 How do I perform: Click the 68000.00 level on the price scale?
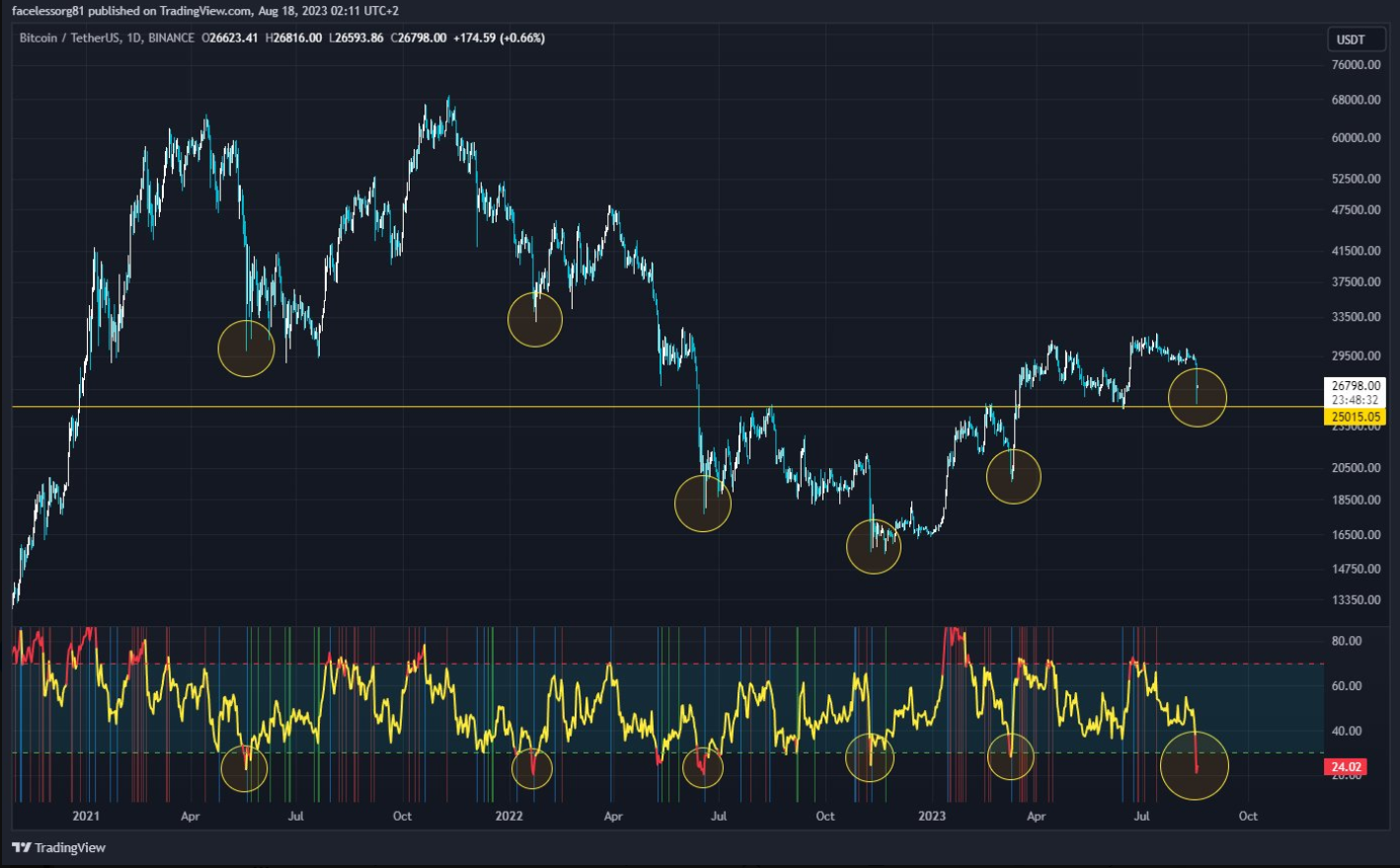[1356, 100]
